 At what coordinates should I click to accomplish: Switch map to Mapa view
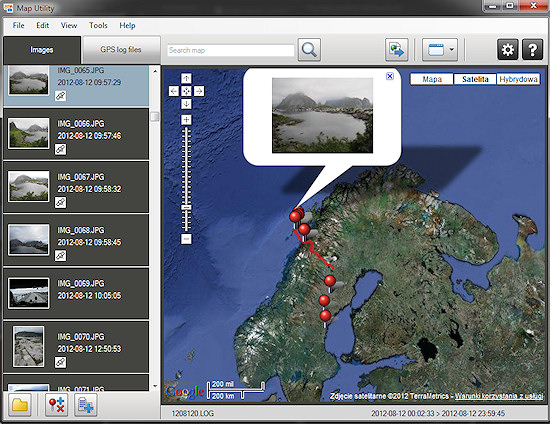(x=432, y=79)
